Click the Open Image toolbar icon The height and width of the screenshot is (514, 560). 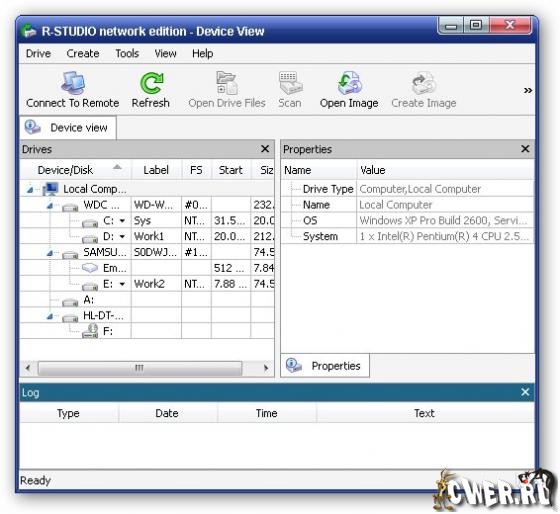click(x=349, y=83)
